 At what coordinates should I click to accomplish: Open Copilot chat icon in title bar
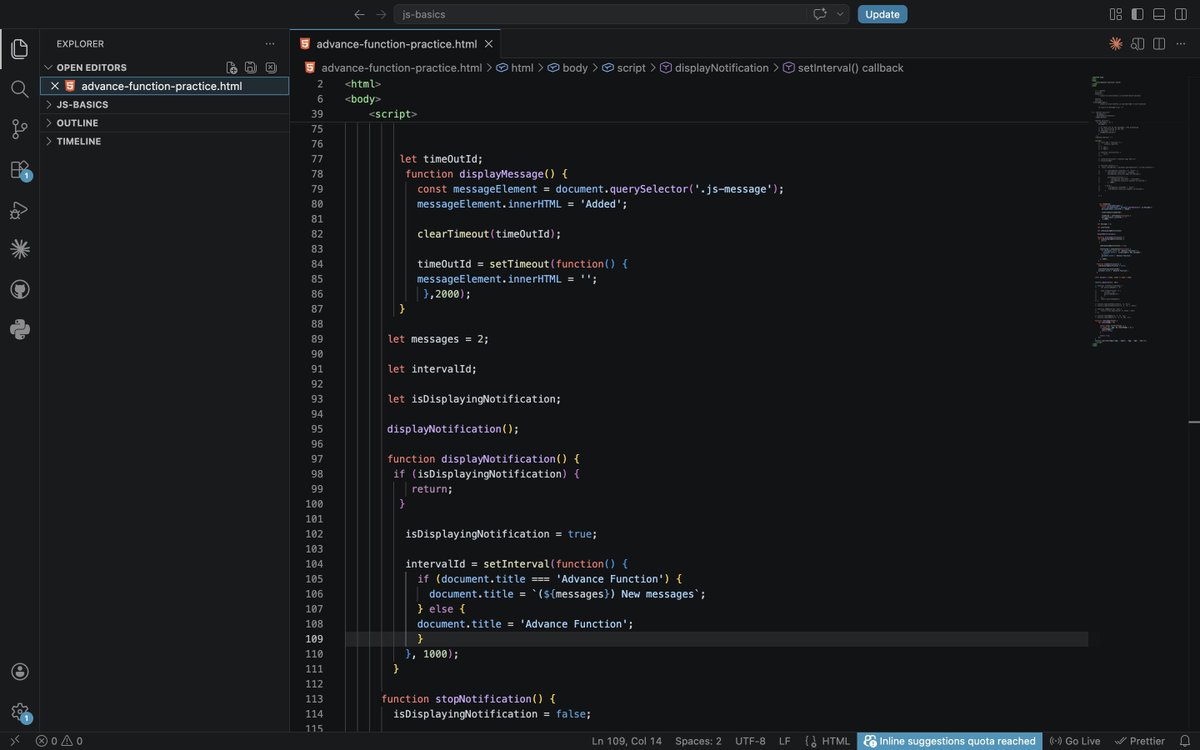click(820, 14)
